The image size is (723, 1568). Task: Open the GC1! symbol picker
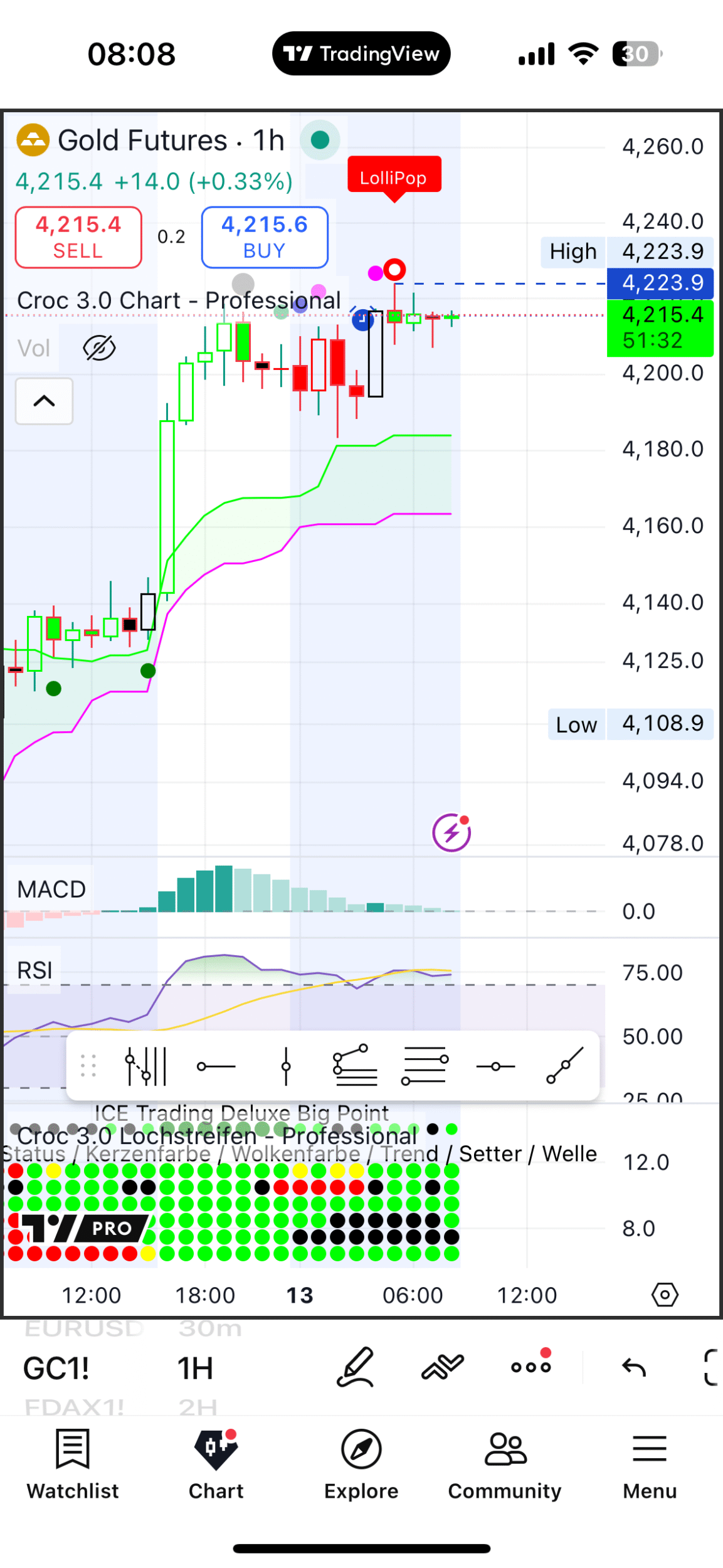(x=56, y=1369)
